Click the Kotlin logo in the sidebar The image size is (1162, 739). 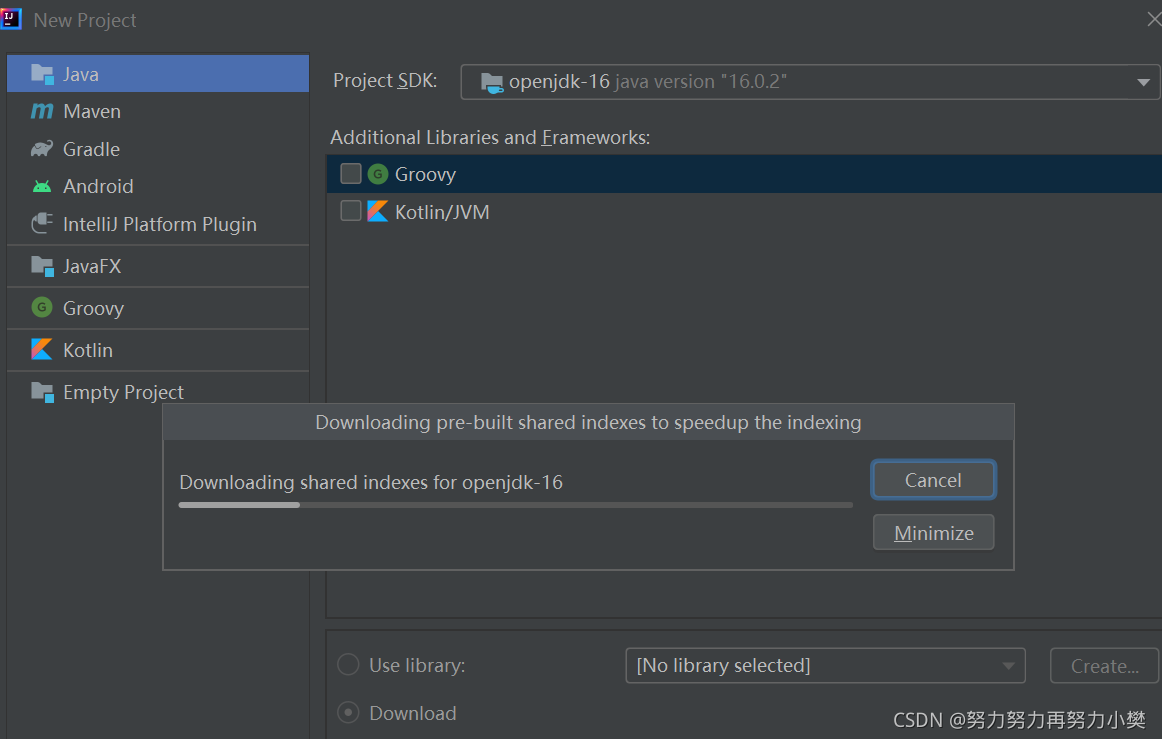tap(42, 350)
